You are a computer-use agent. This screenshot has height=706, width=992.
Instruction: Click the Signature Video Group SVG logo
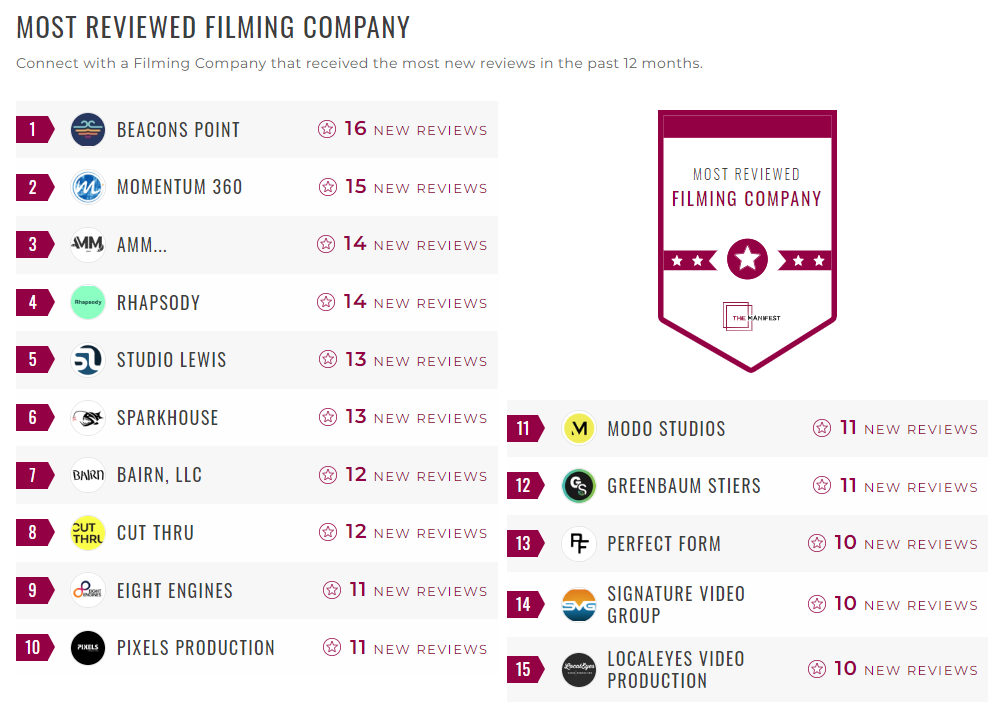(579, 605)
